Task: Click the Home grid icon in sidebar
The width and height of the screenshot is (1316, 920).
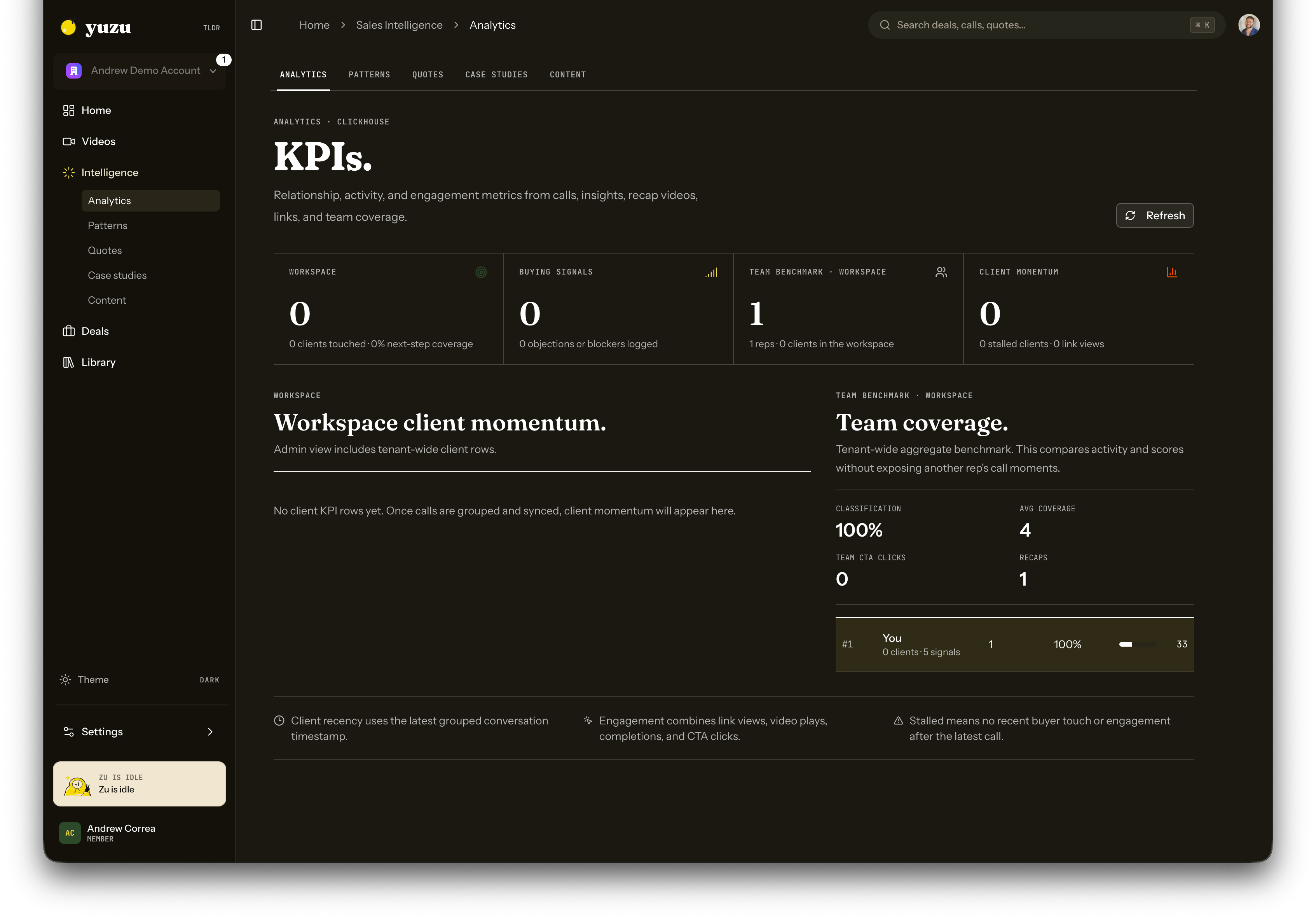Action: tap(69, 110)
